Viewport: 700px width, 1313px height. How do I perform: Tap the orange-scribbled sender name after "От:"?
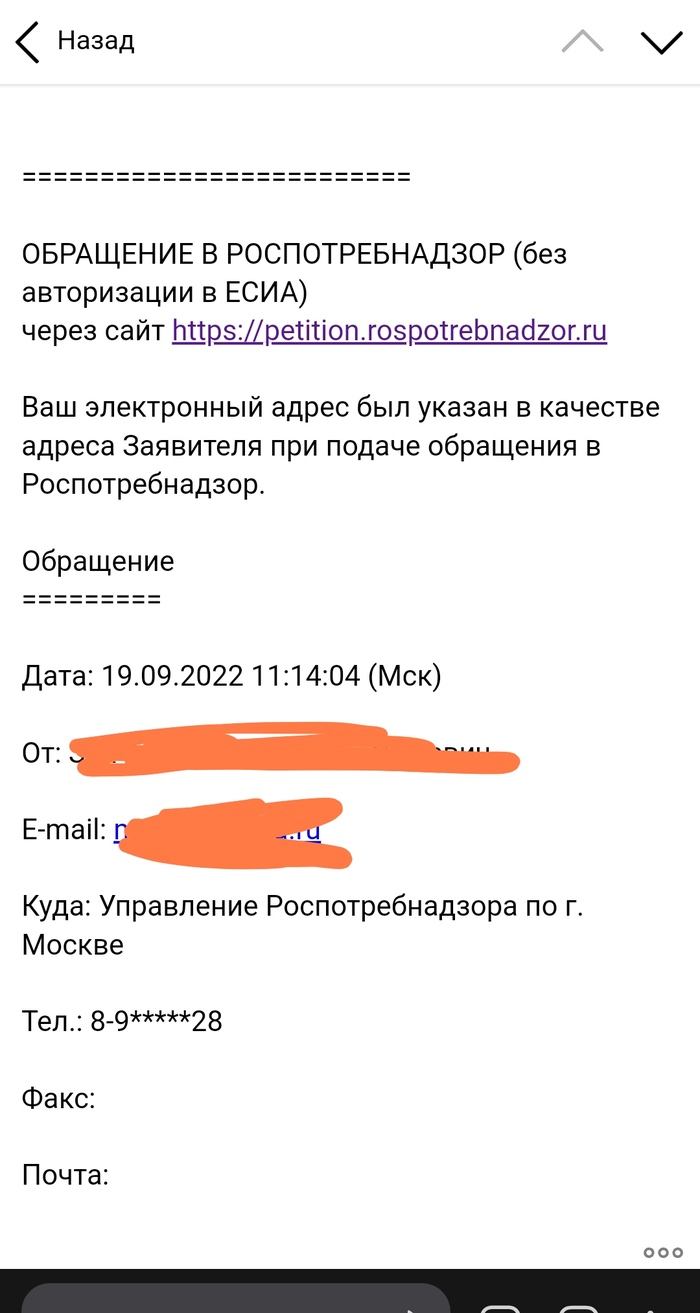(x=290, y=752)
